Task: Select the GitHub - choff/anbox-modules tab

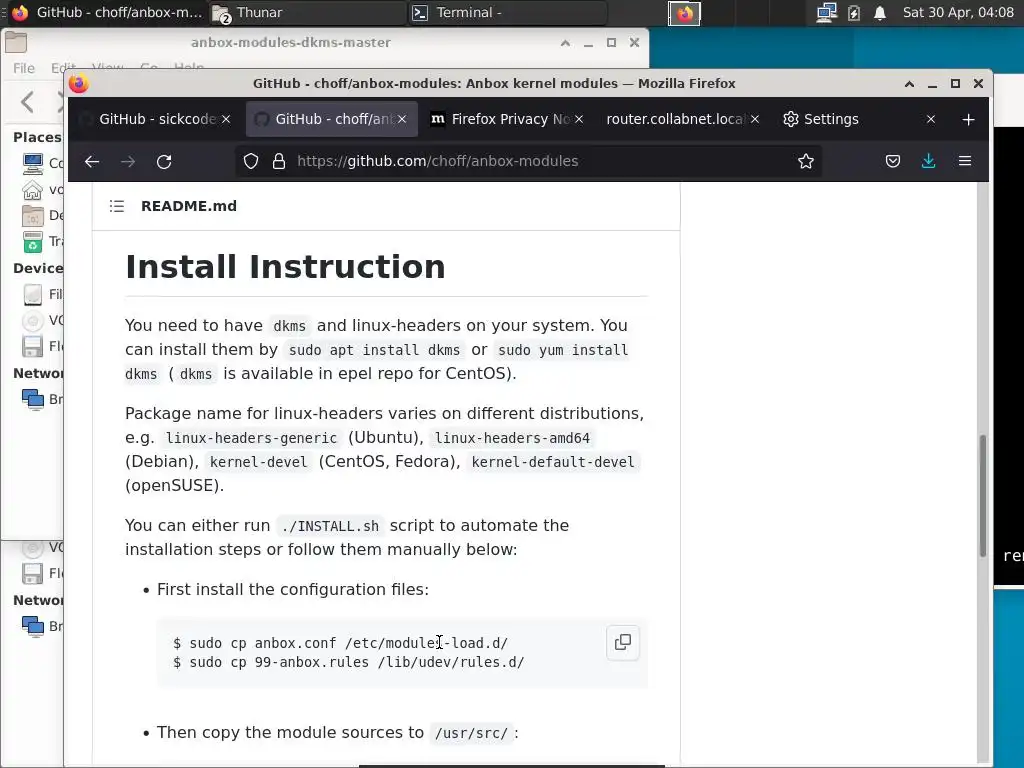Action: click(332, 120)
